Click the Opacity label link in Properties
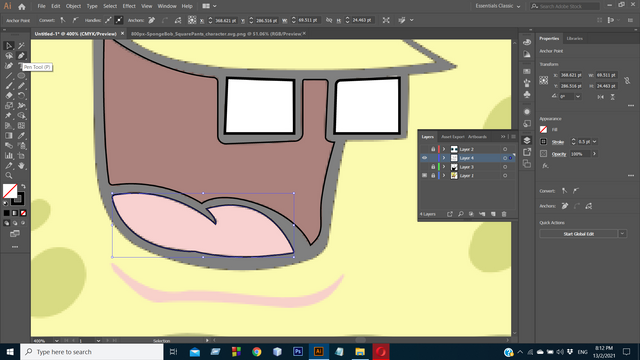This screenshot has height=360, width=640. pyautogui.click(x=559, y=154)
